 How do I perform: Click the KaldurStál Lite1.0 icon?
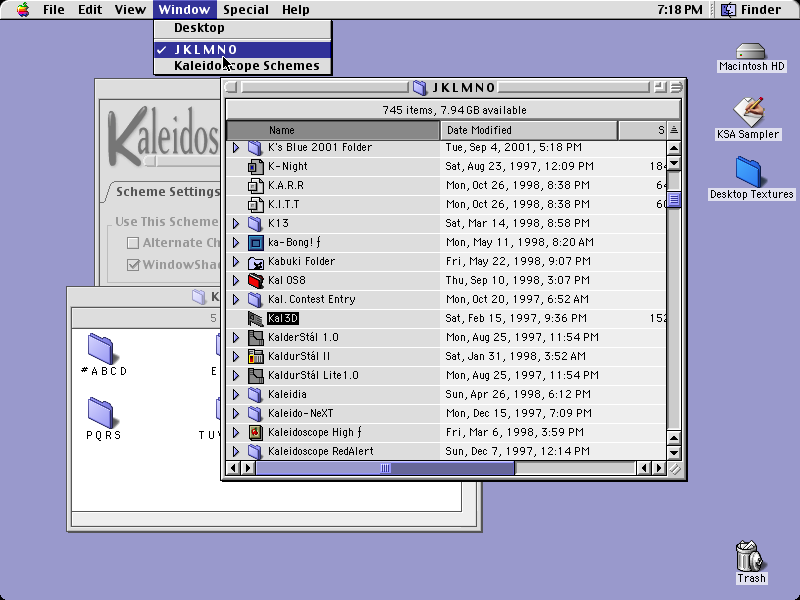coord(255,376)
